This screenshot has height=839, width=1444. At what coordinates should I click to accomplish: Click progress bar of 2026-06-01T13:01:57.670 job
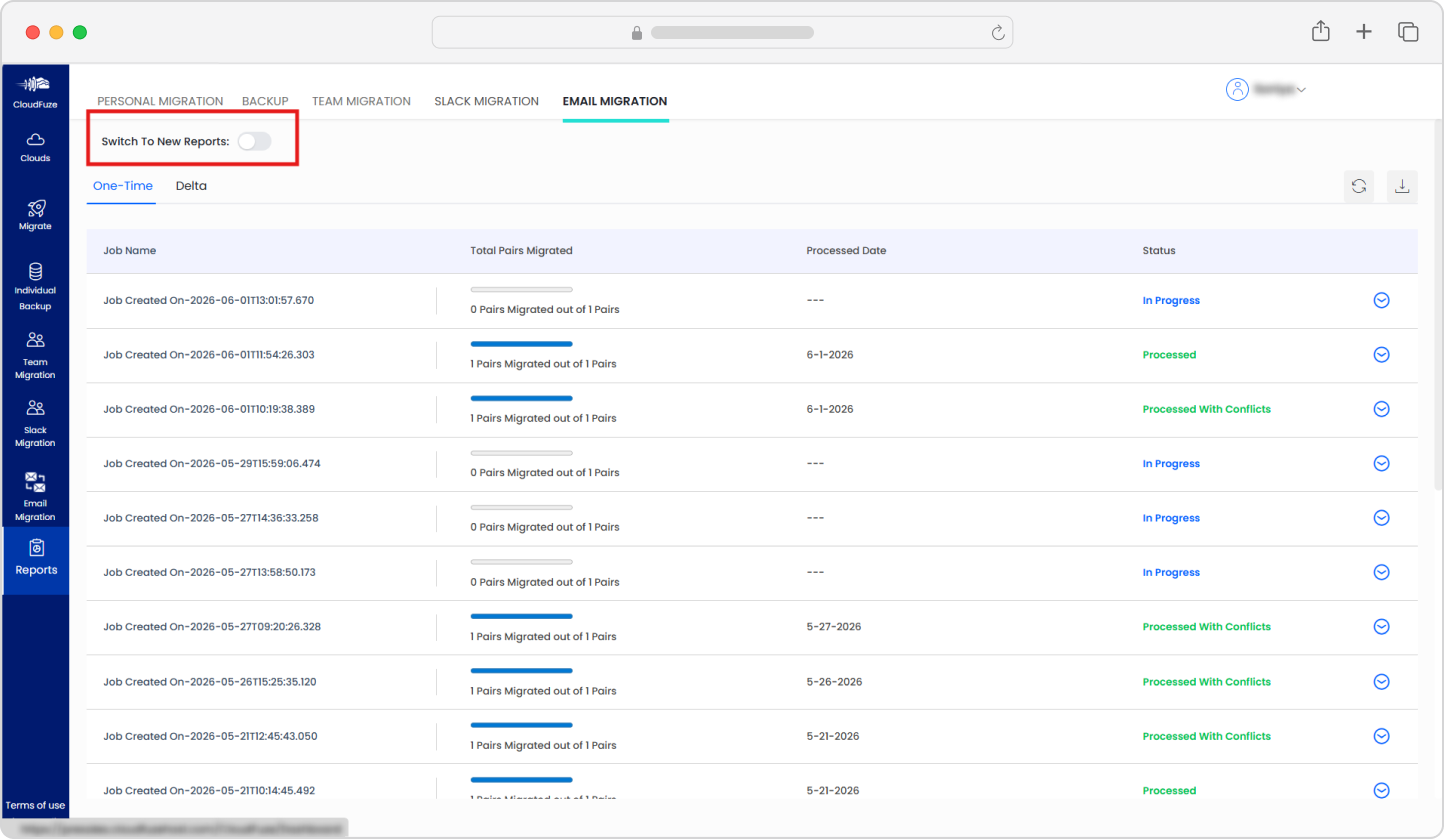(522, 290)
